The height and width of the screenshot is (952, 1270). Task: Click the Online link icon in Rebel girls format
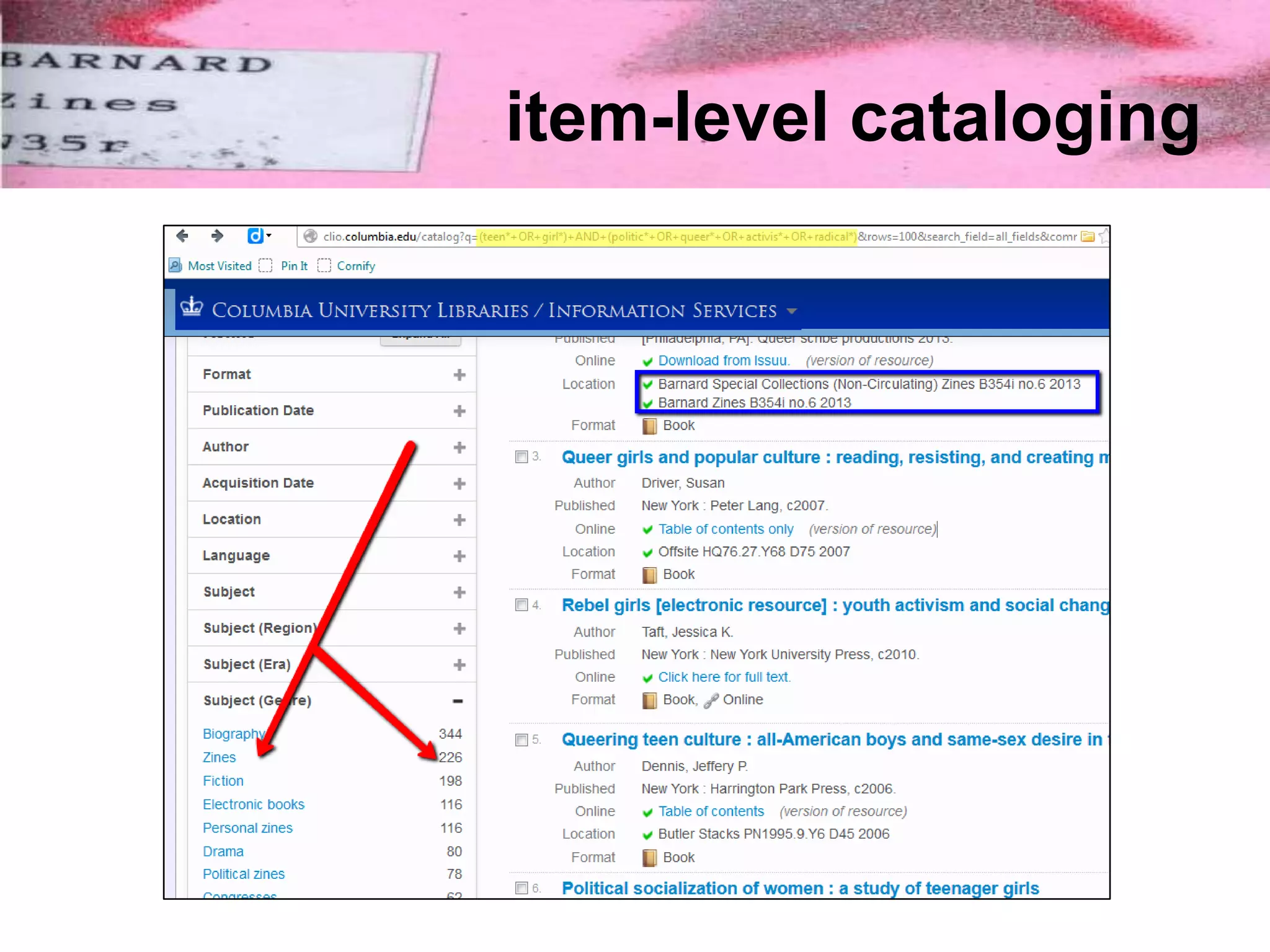coord(711,700)
